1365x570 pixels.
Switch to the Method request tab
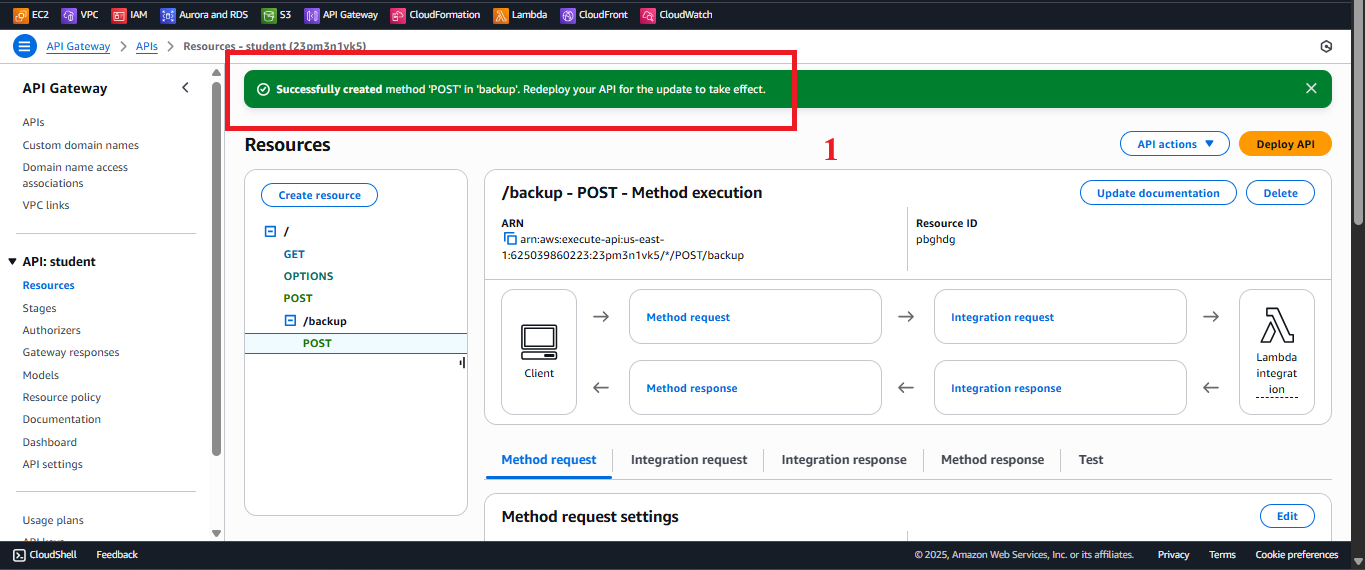pyautogui.click(x=549, y=460)
